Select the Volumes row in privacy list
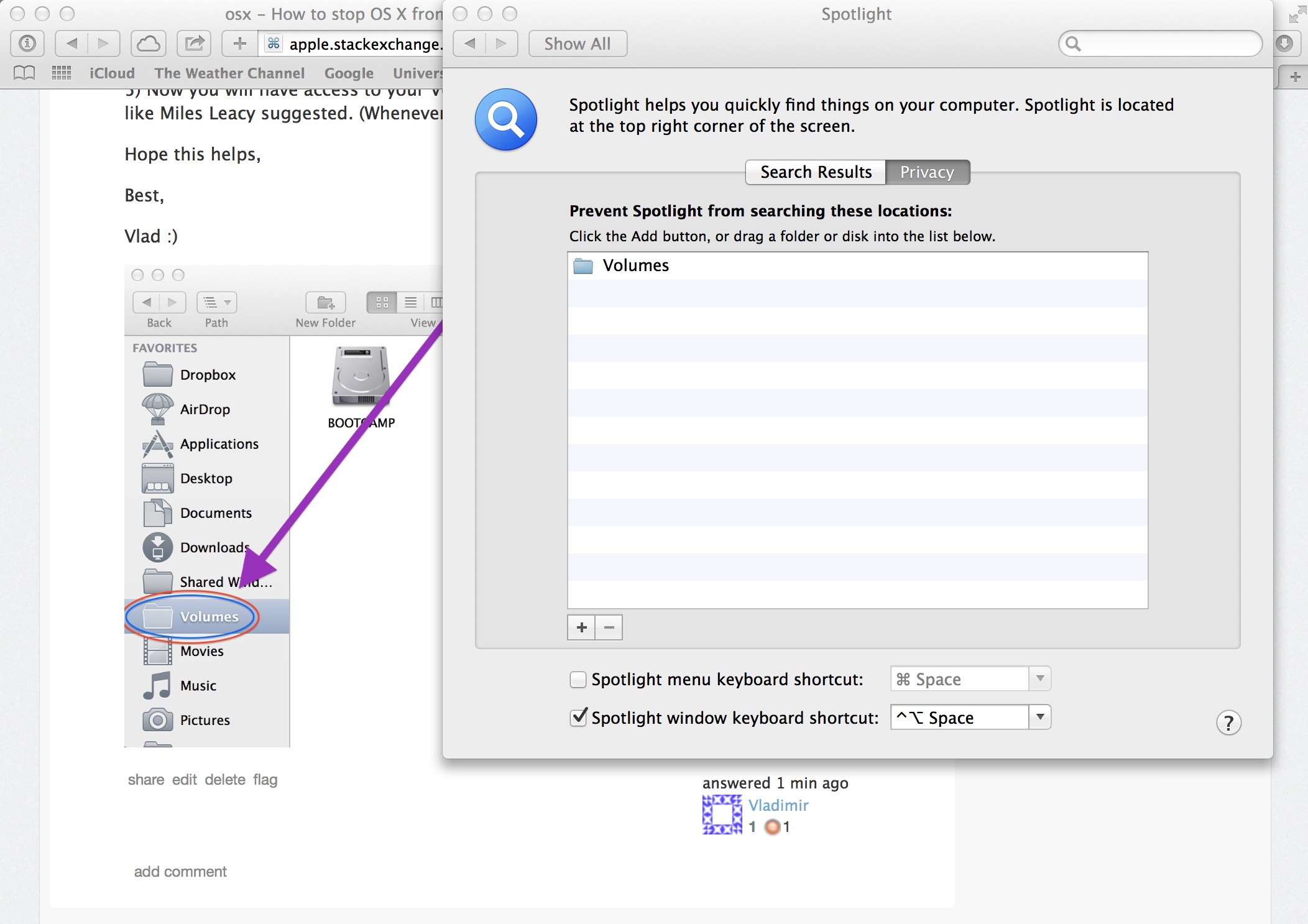The width and height of the screenshot is (1308, 924). tap(857, 266)
